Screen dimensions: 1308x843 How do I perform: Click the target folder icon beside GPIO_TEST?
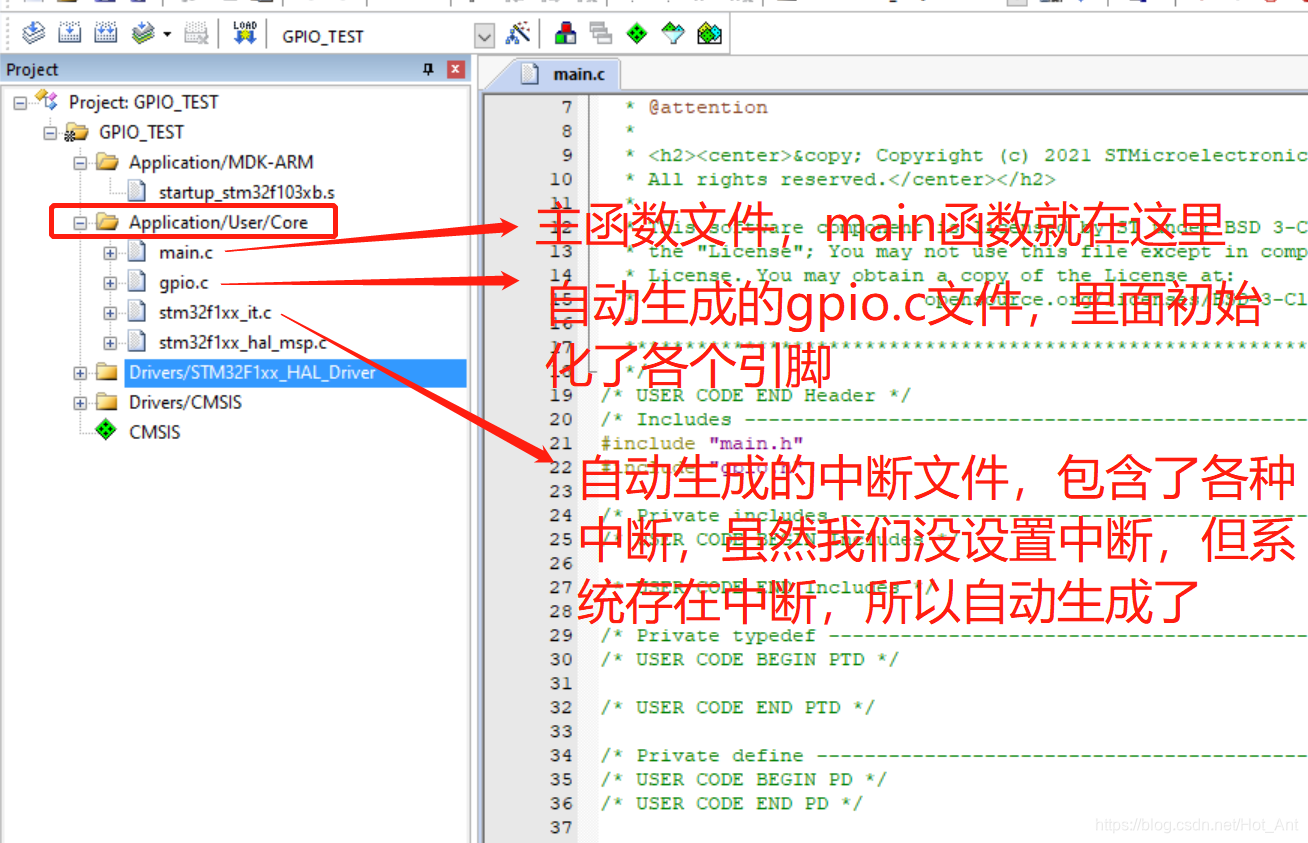(76, 132)
